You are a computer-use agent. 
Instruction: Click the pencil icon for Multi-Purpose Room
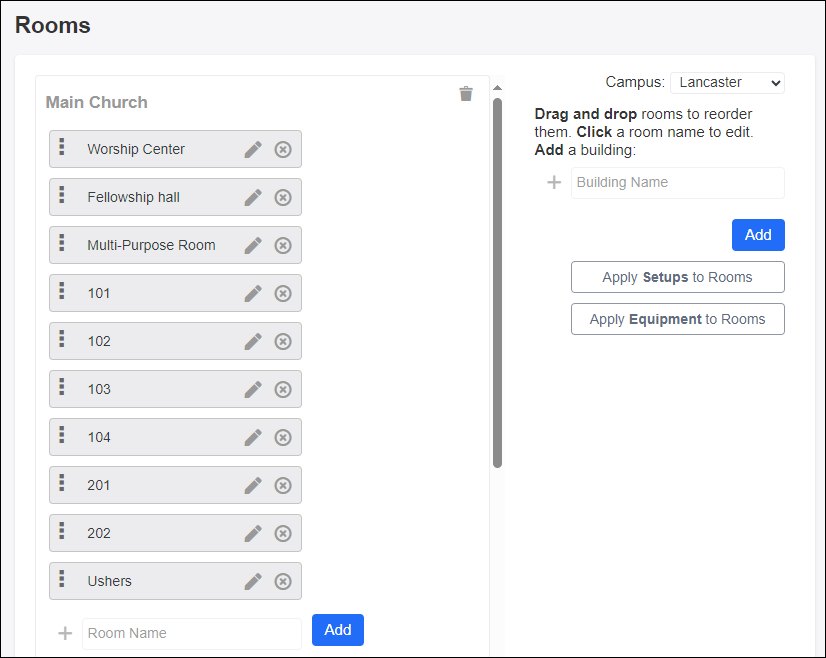pos(253,245)
